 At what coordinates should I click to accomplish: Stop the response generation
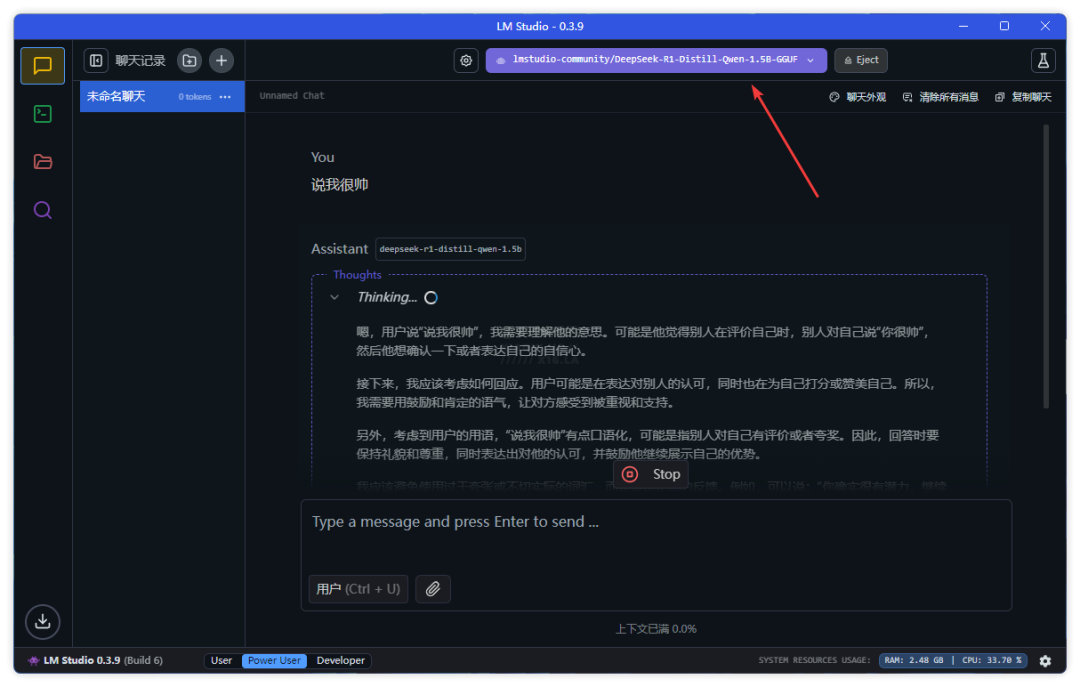tap(651, 475)
